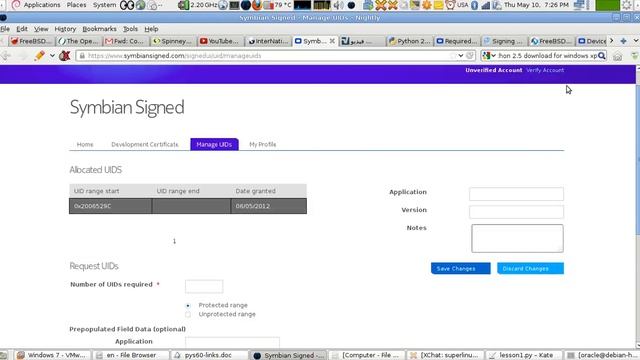Viewport: 640px width, 360px height.
Task: Click the Number of UIDs required field
Action: pos(204,286)
